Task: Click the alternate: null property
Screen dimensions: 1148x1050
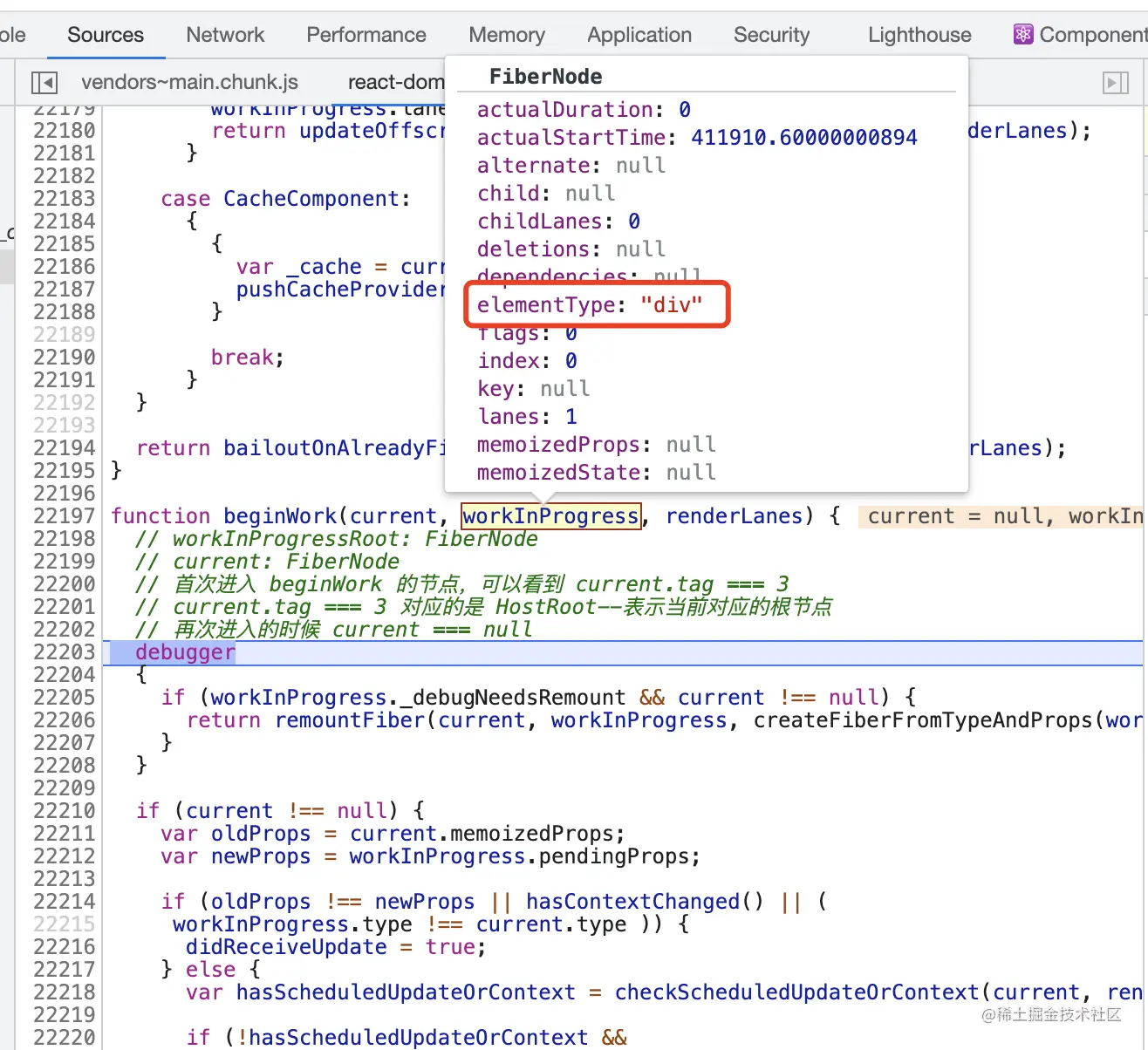Action: (571, 166)
